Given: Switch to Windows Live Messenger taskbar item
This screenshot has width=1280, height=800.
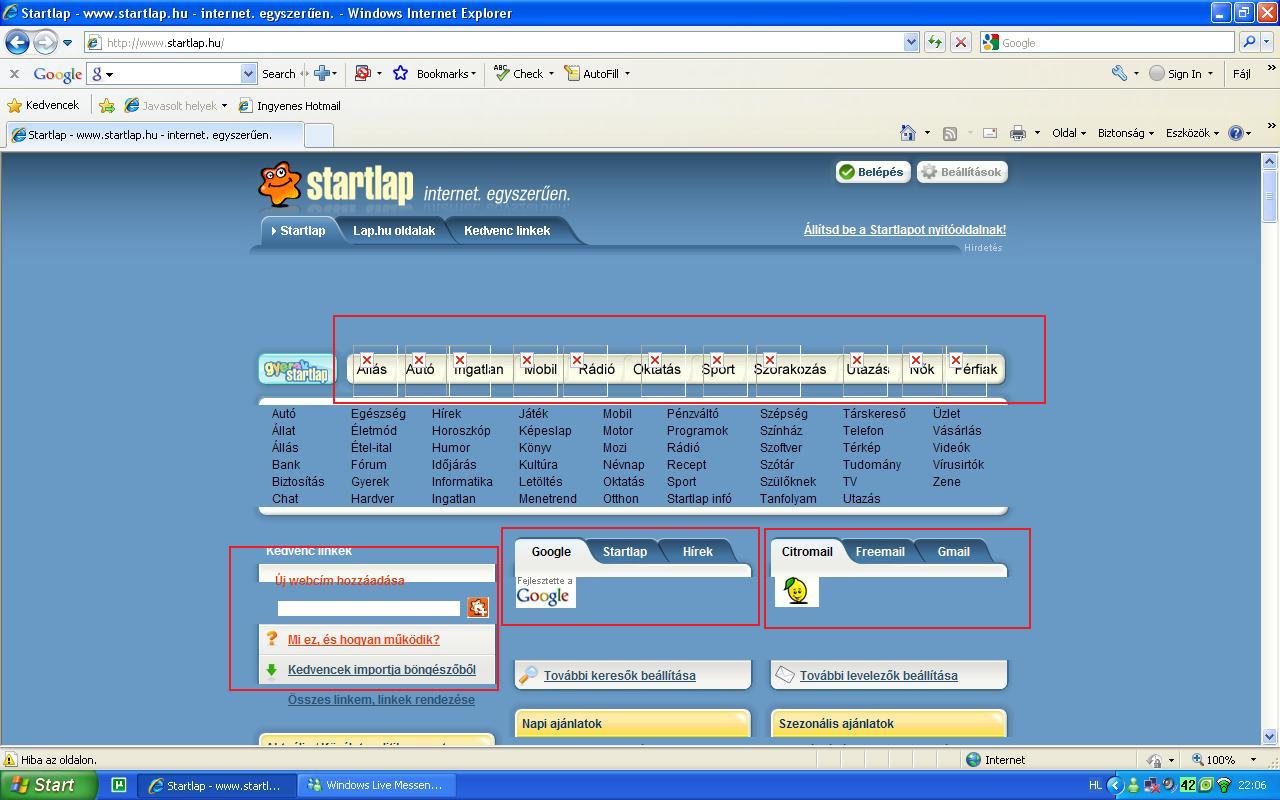Looking at the screenshot, I should pos(378,786).
